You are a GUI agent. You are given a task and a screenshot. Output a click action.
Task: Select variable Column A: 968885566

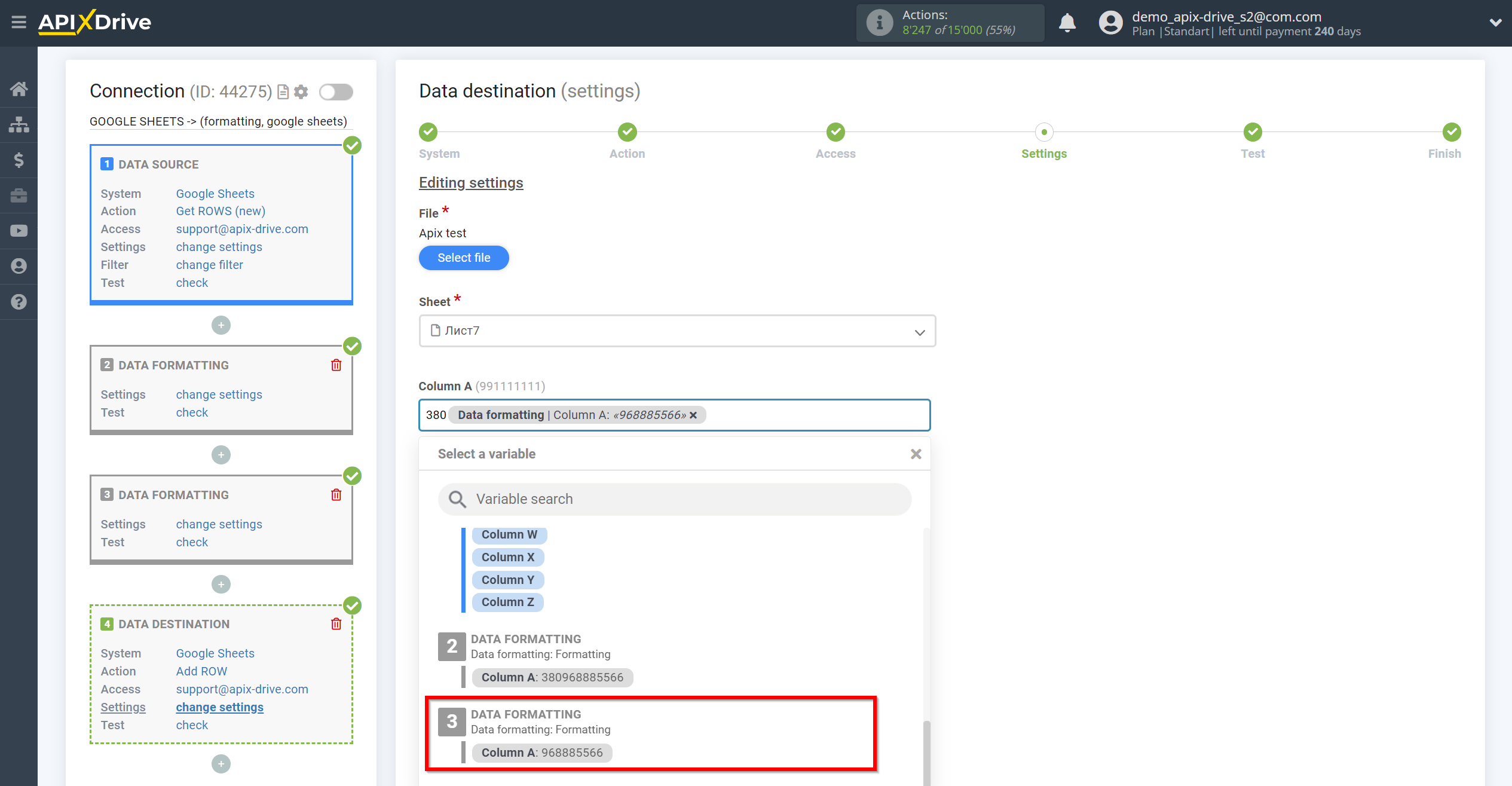coord(542,753)
